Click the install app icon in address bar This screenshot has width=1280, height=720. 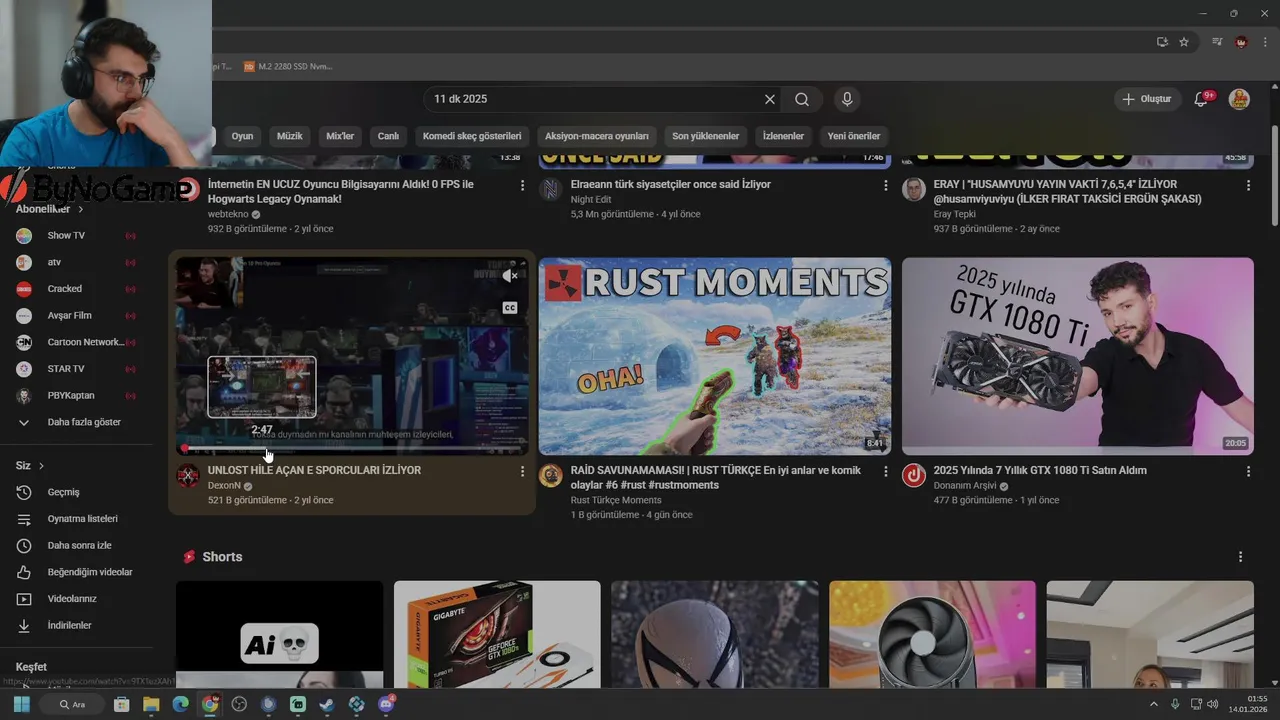(x=1162, y=42)
